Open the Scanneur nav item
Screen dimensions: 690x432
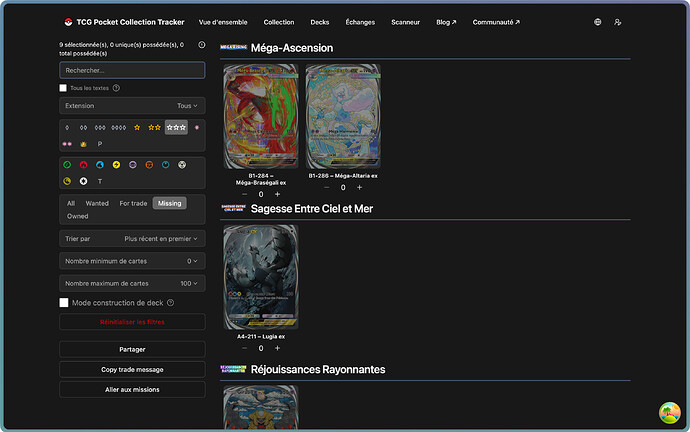coord(406,22)
